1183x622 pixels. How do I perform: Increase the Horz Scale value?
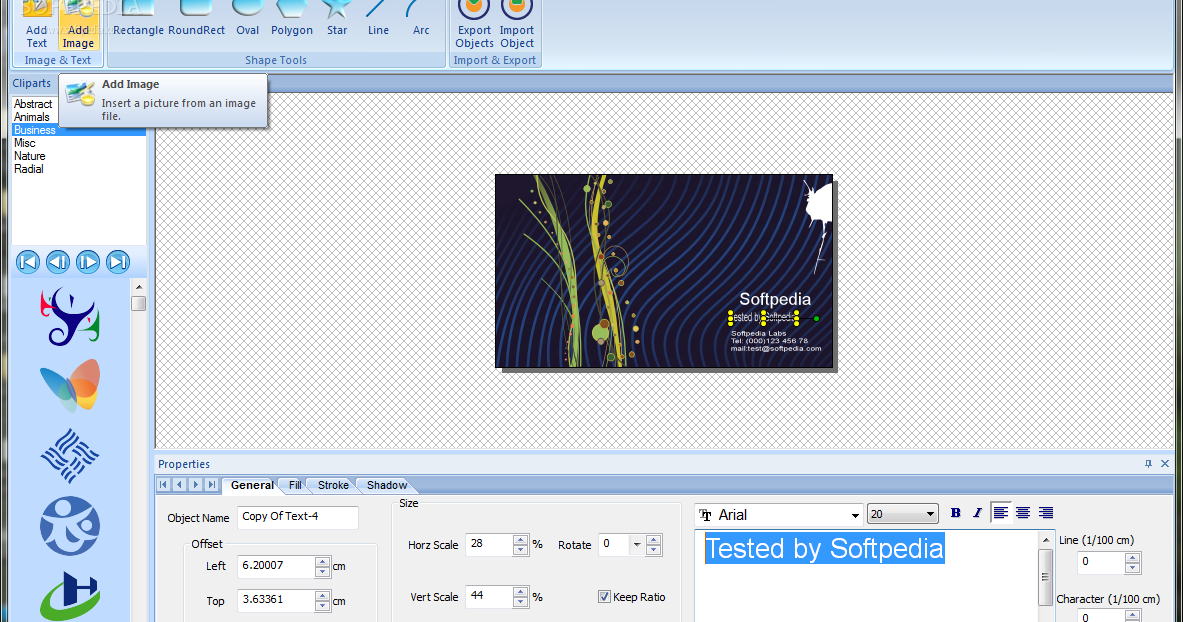tap(521, 540)
